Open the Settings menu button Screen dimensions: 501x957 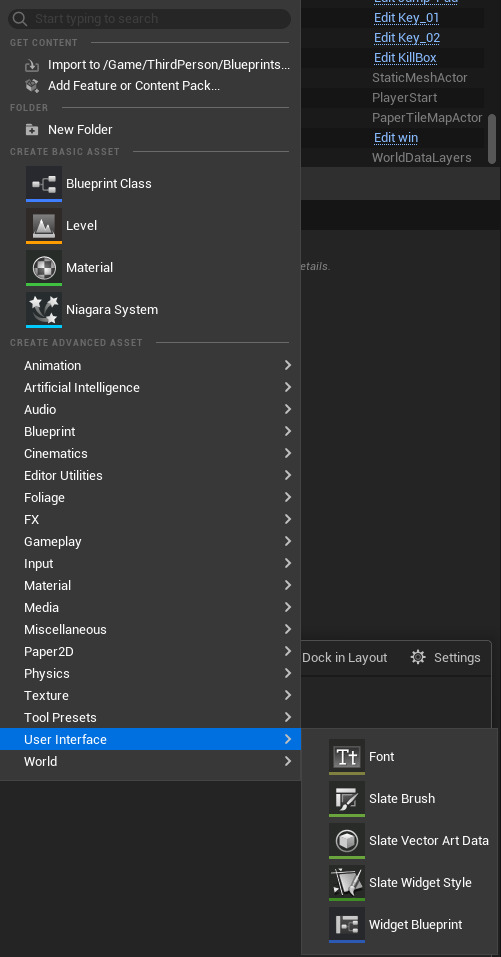pyautogui.click(x=445, y=657)
